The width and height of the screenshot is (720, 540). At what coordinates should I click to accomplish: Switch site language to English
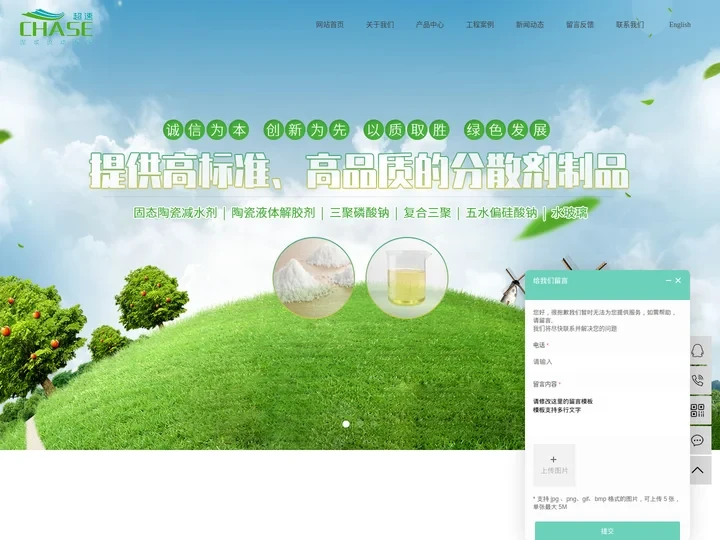pyautogui.click(x=680, y=25)
